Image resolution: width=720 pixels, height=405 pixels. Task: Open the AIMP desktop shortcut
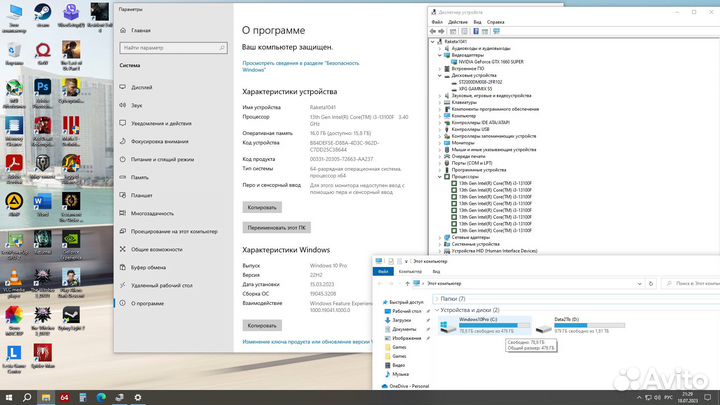coord(14,205)
